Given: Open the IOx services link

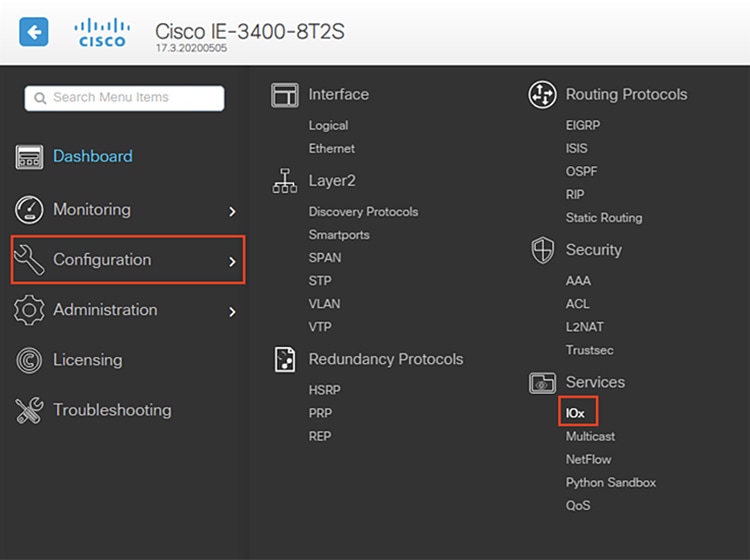Looking at the screenshot, I should (x=575, y=413).
